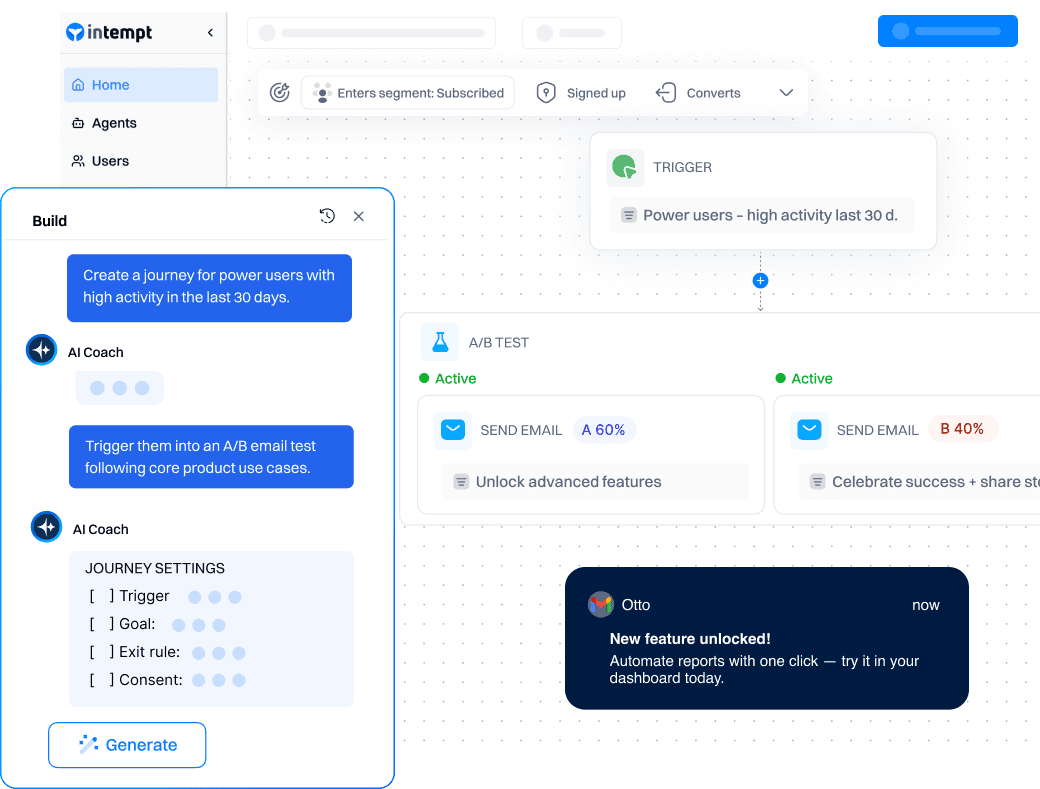Click the Generate button
The image size is (1040, 789).
[x=127, y=745]
